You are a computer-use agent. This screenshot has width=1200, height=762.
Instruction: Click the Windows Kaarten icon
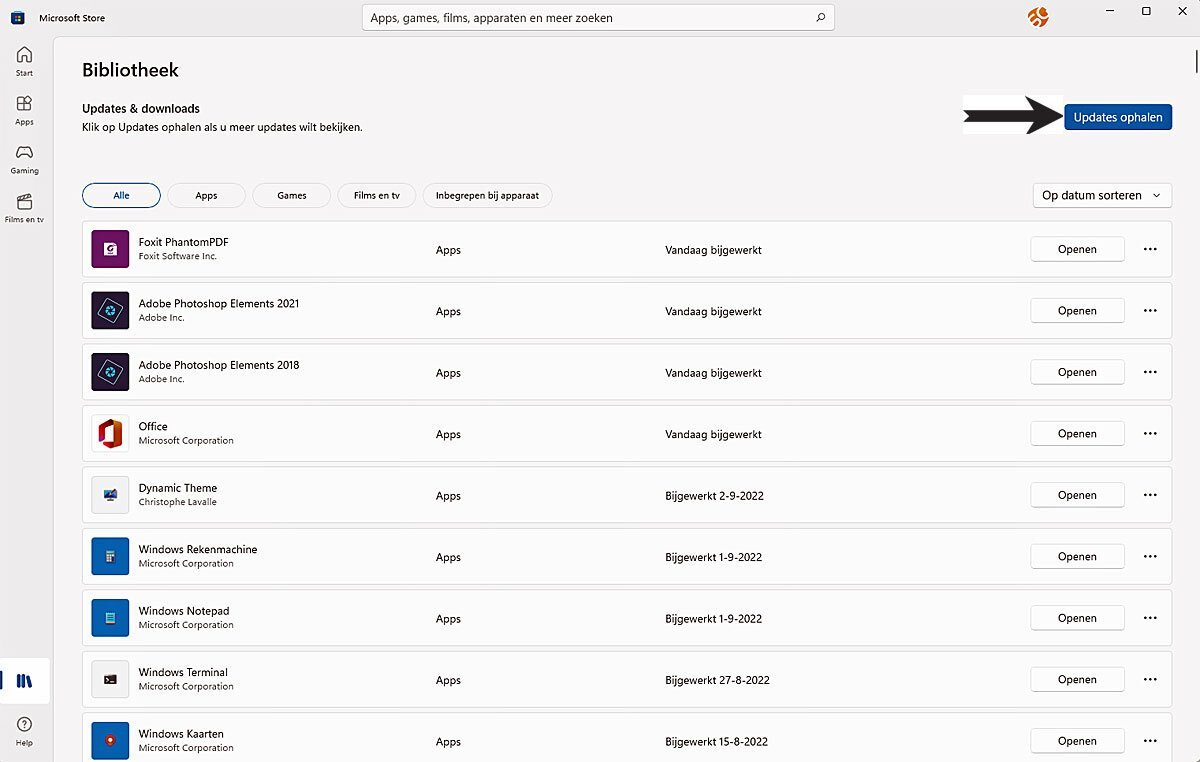coord(110,741)
